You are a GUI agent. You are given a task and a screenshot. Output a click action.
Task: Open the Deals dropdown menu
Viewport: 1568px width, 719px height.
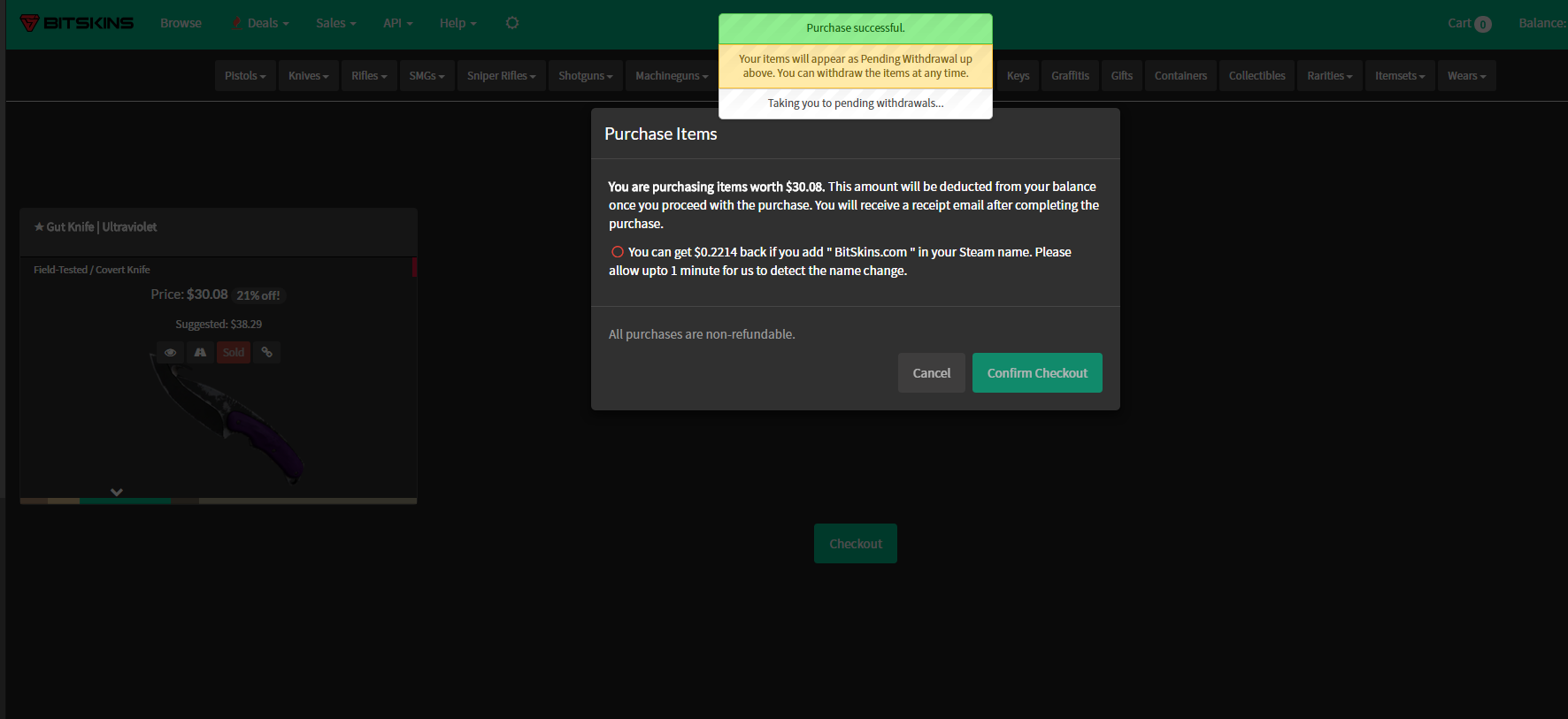click(x=260, y=23)
